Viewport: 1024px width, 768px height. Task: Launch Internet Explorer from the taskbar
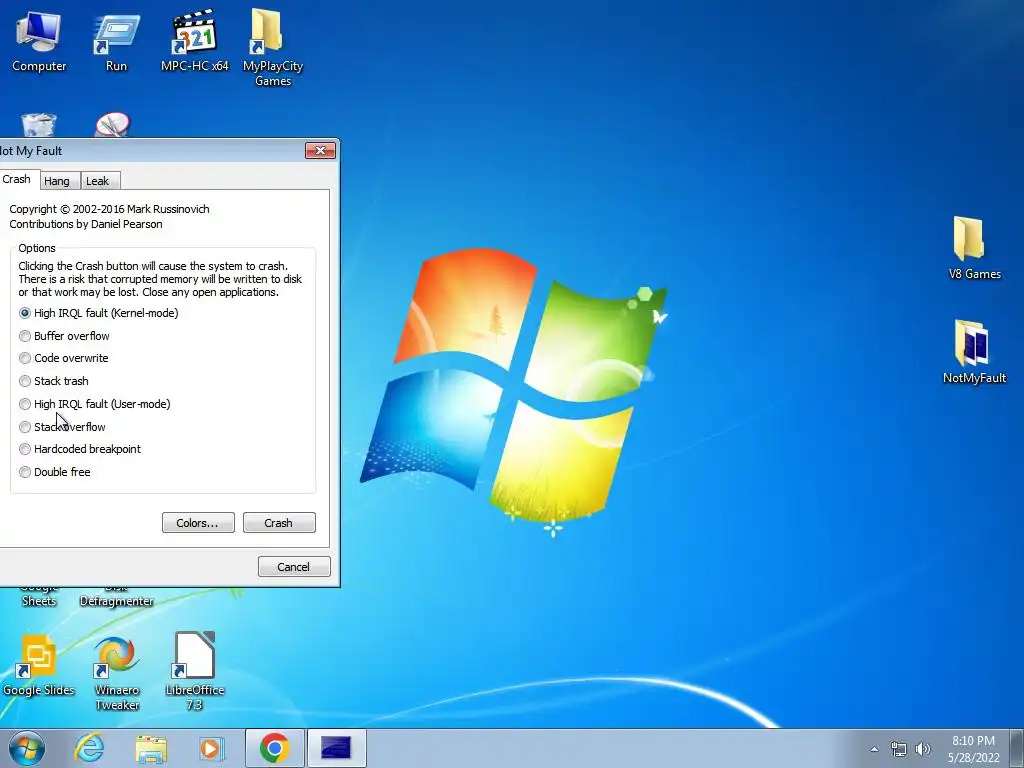click(x=89, y=748)
